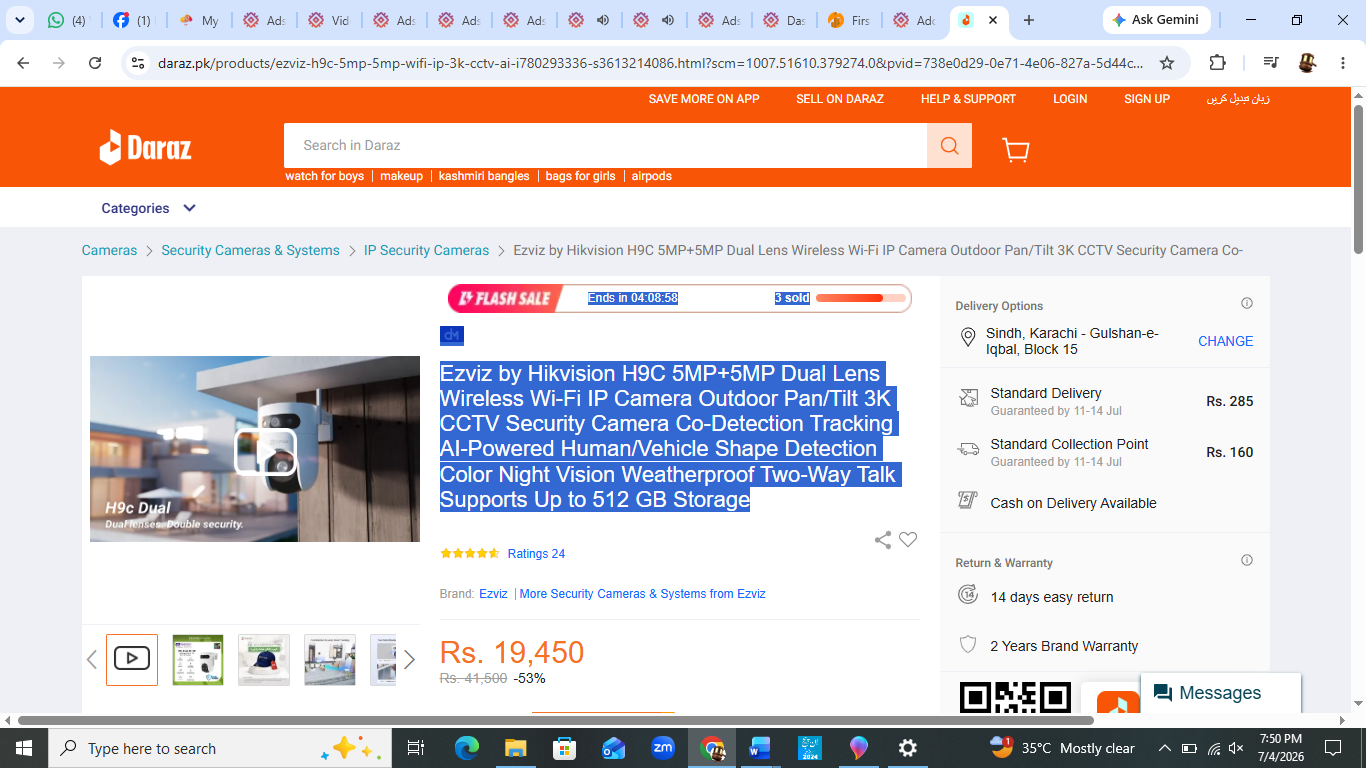Click the Ask Gemini button
This screenshot has width=1366, height=768.
[x=1155, y=20]
